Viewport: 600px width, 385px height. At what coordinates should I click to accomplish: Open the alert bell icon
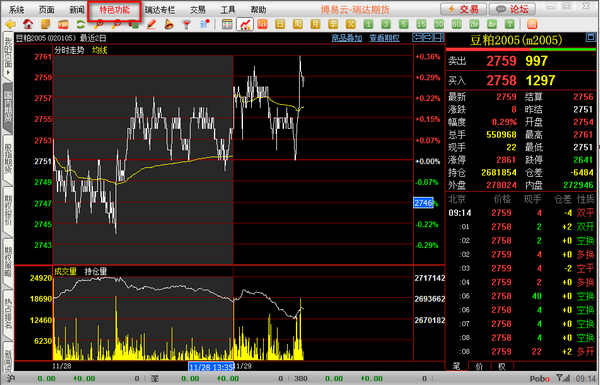click(x=169, y=24)
